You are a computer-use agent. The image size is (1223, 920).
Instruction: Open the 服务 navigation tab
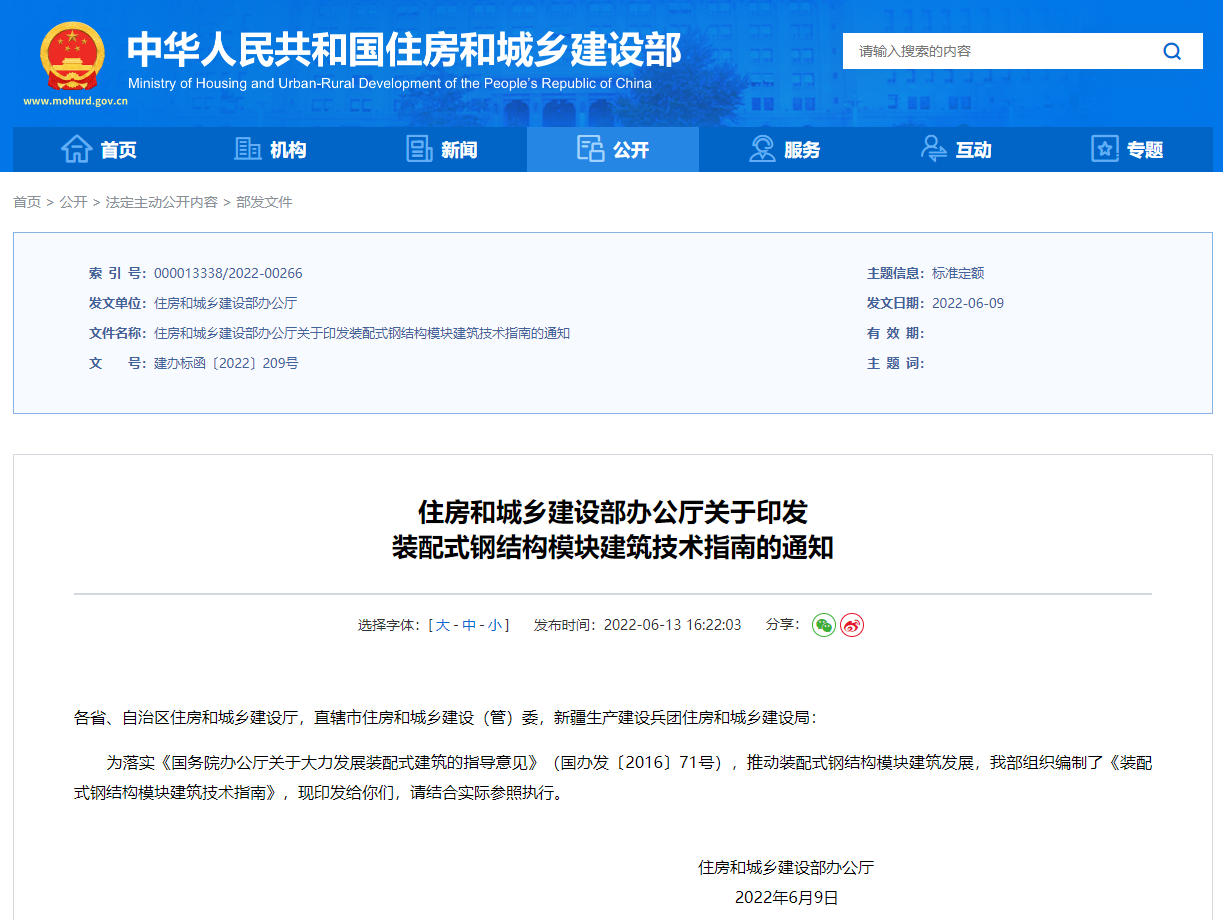click(x=784, y=150)
